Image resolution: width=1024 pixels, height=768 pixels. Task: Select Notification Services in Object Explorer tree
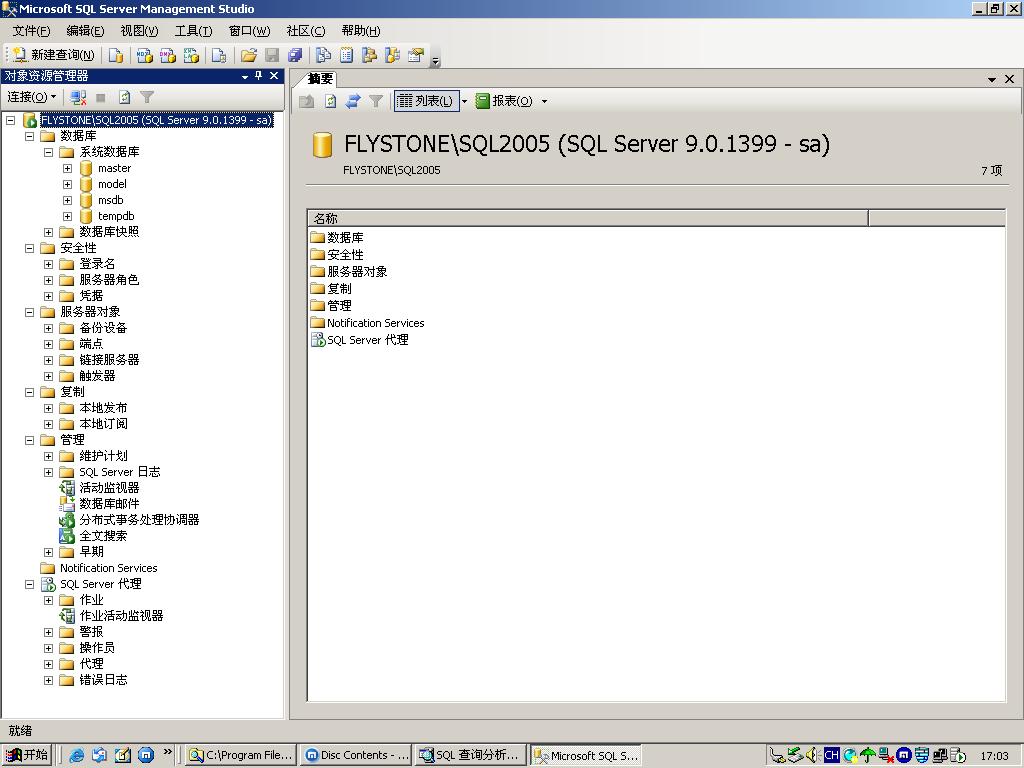[108, 568]
